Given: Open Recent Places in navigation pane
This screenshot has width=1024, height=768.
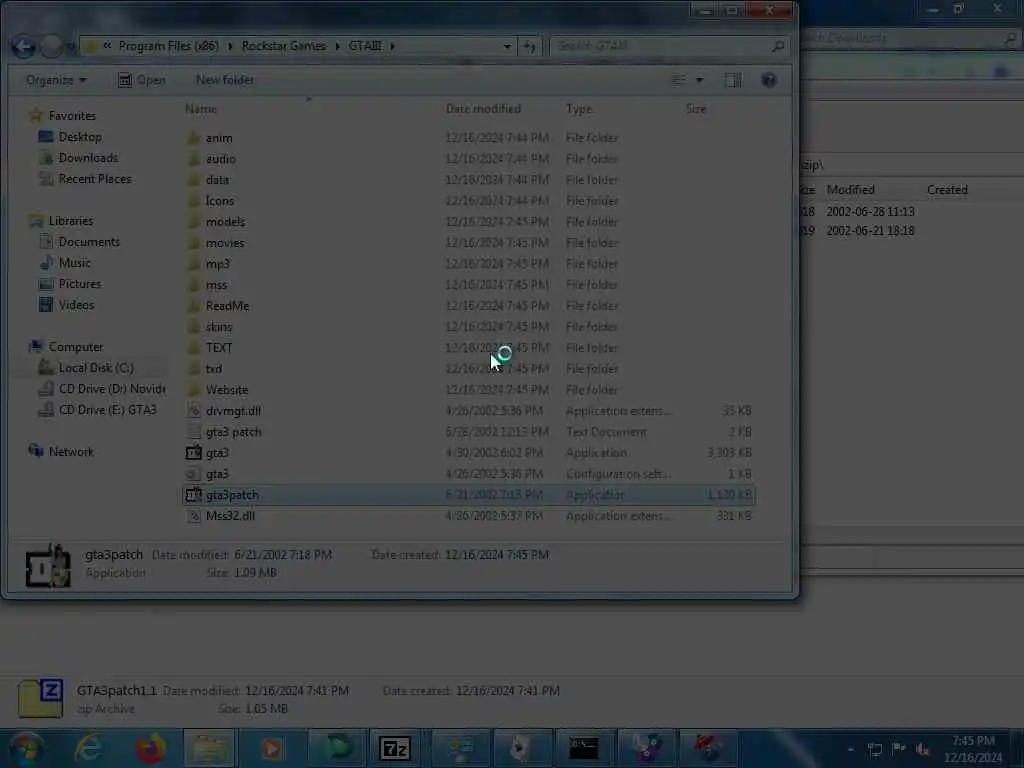Looking at the screenshot, I should [x=95, y=178].
